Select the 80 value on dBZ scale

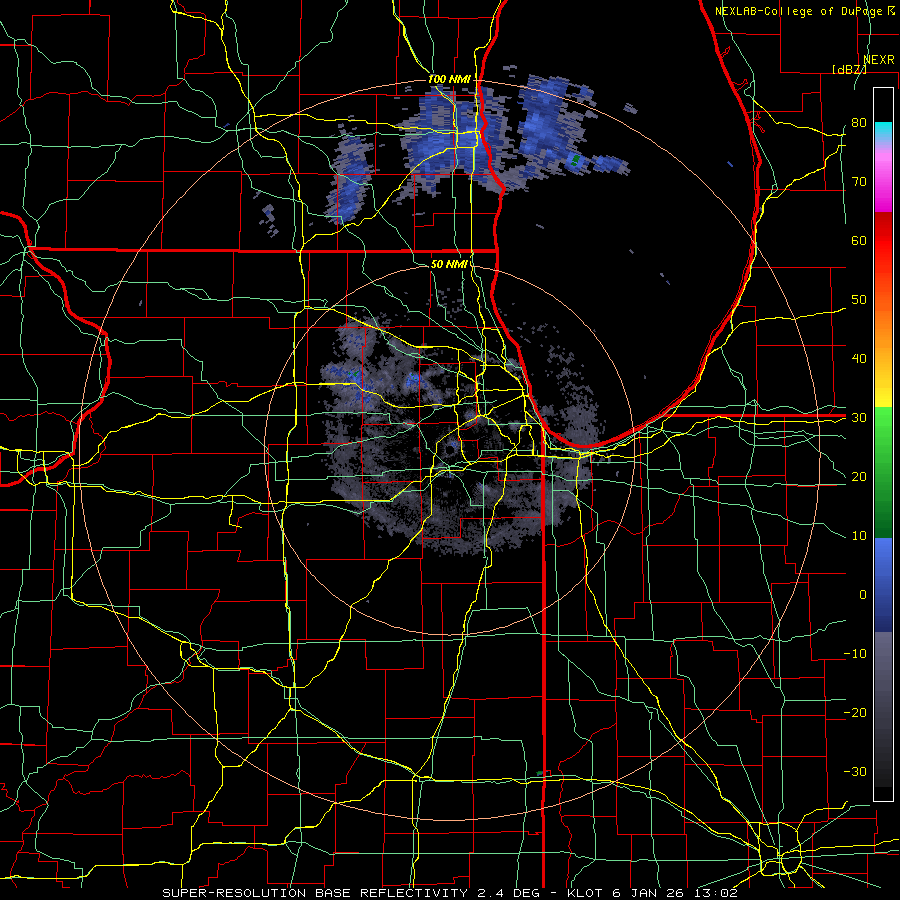point(859,123)
